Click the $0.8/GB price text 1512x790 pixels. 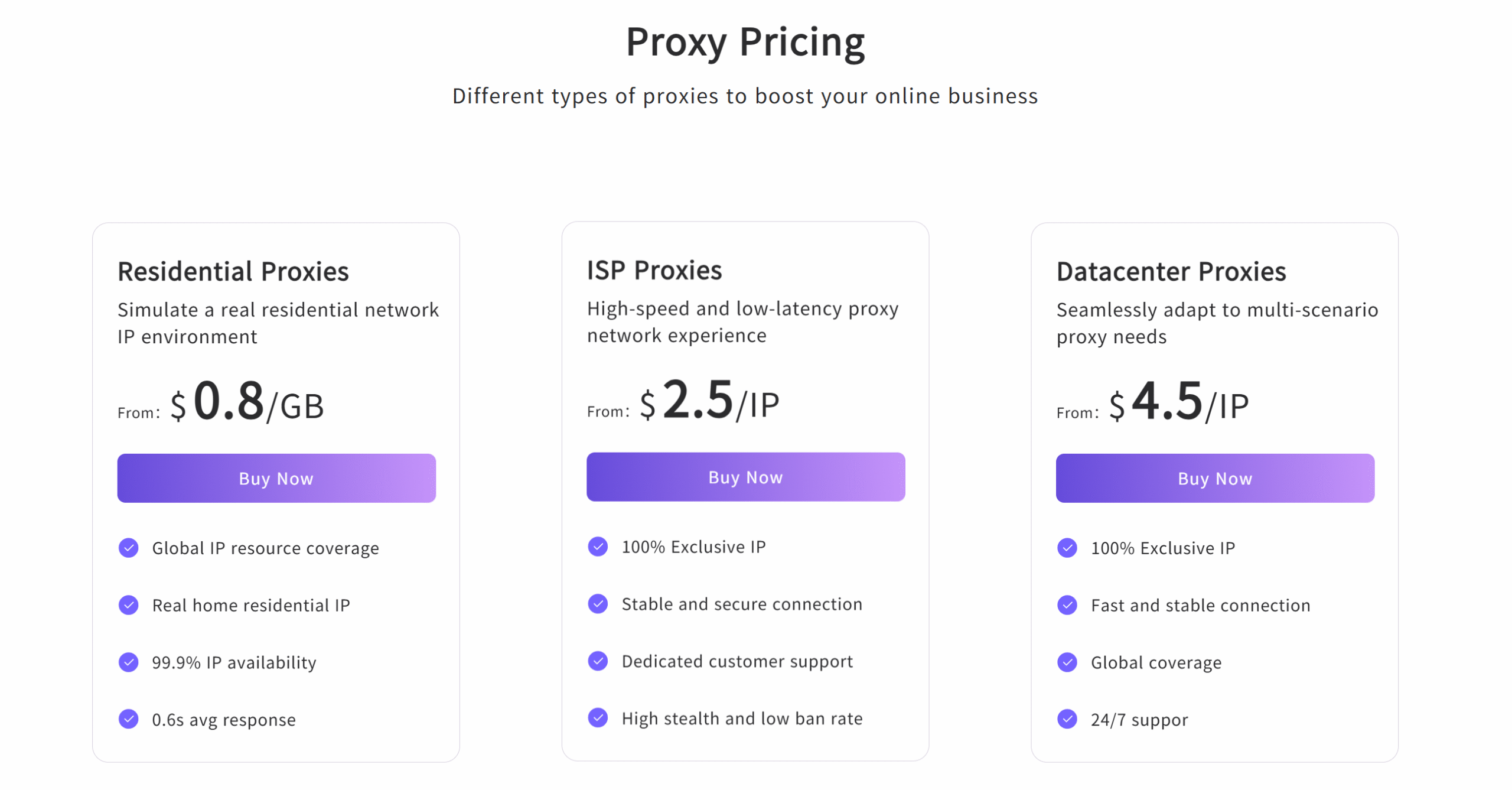pyautogui.click(x=247, y=402)
